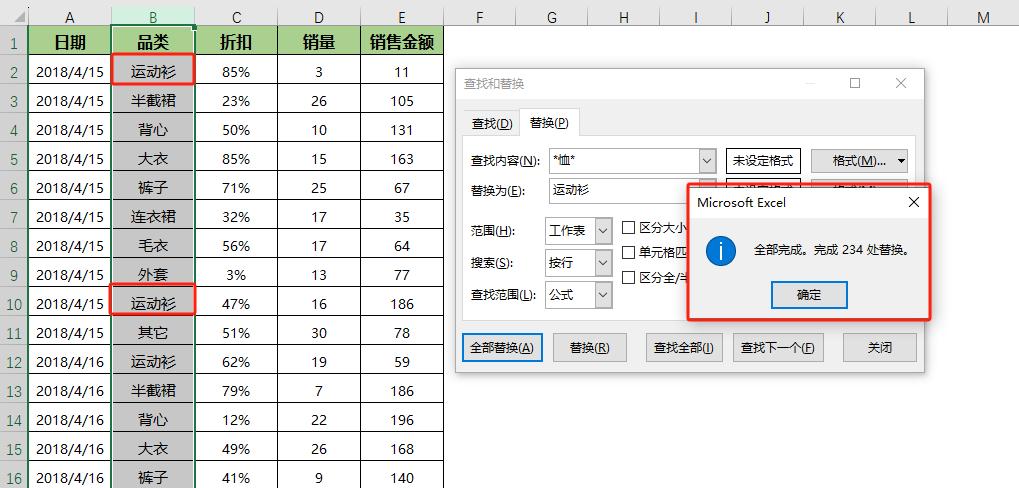Viewport: 1019px width, 488px height.
Task: Select row 16 header
Action: coord(14,478)
